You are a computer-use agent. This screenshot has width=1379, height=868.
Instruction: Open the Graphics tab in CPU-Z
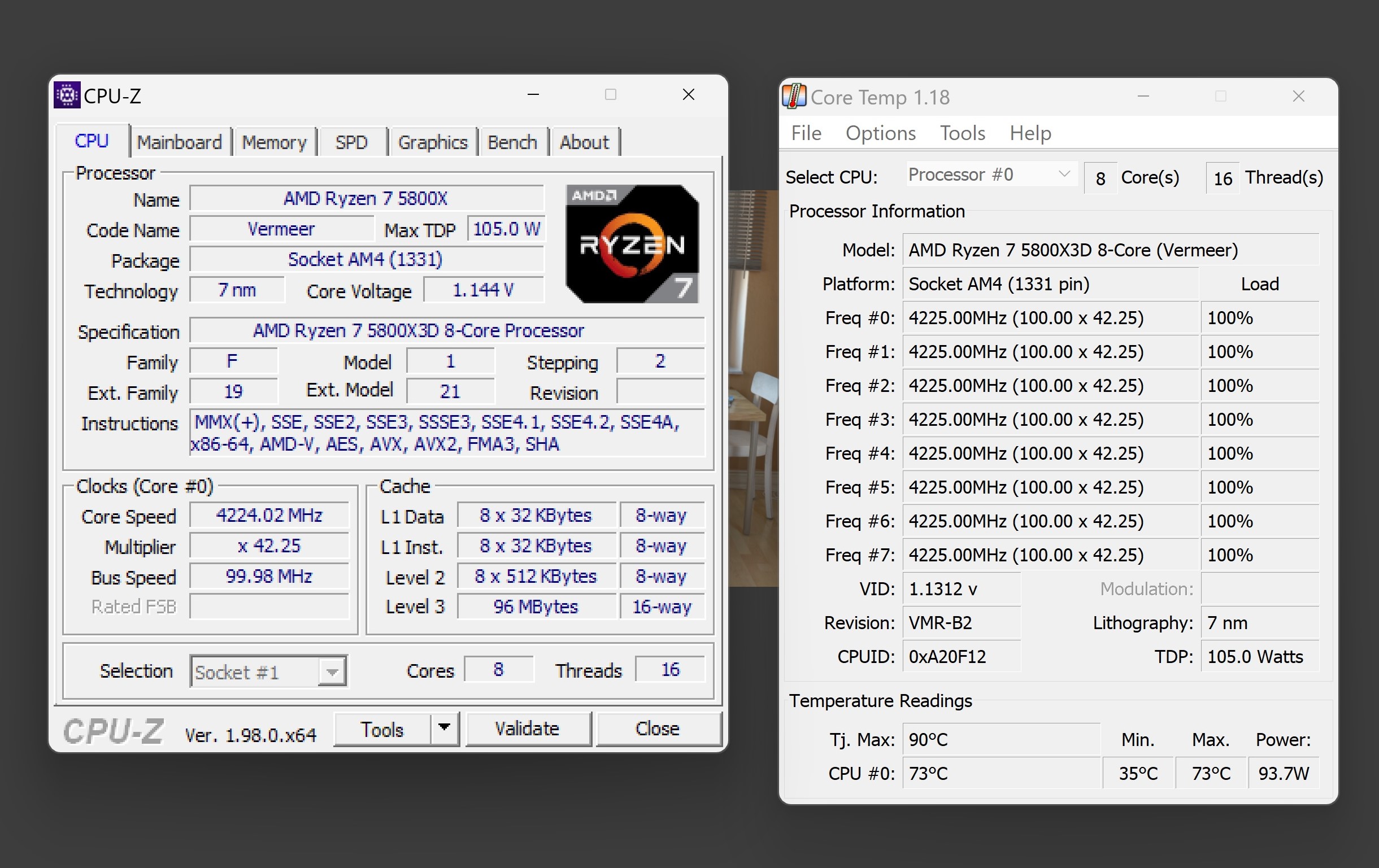433,142
